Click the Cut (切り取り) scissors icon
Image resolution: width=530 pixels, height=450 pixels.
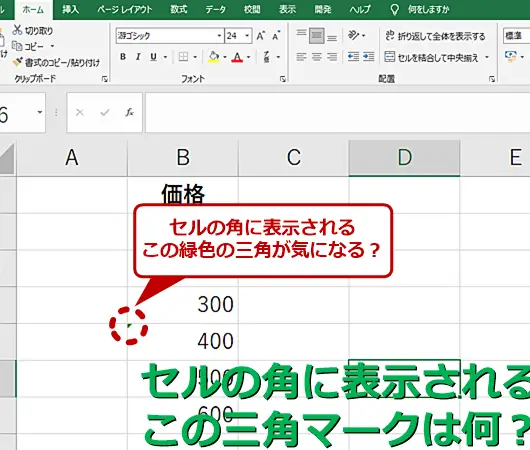17,30
